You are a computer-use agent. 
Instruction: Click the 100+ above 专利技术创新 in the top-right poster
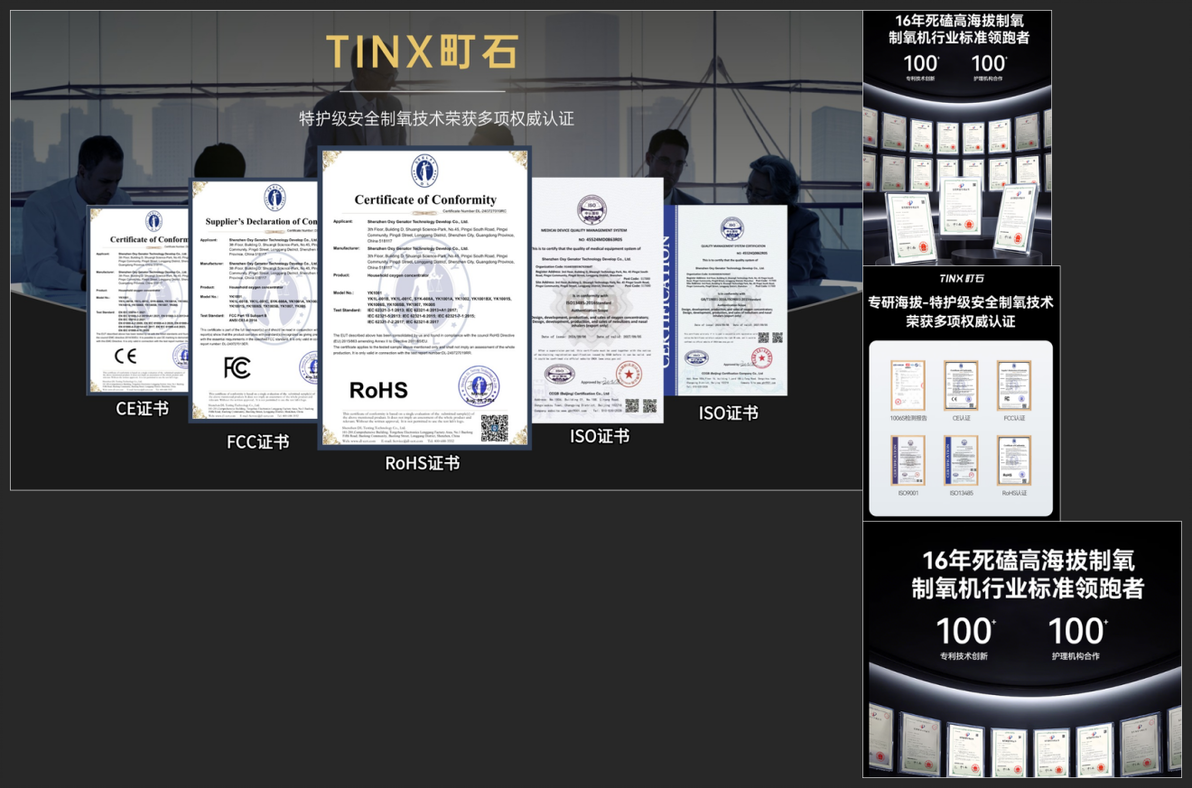[x=921, y=63]
